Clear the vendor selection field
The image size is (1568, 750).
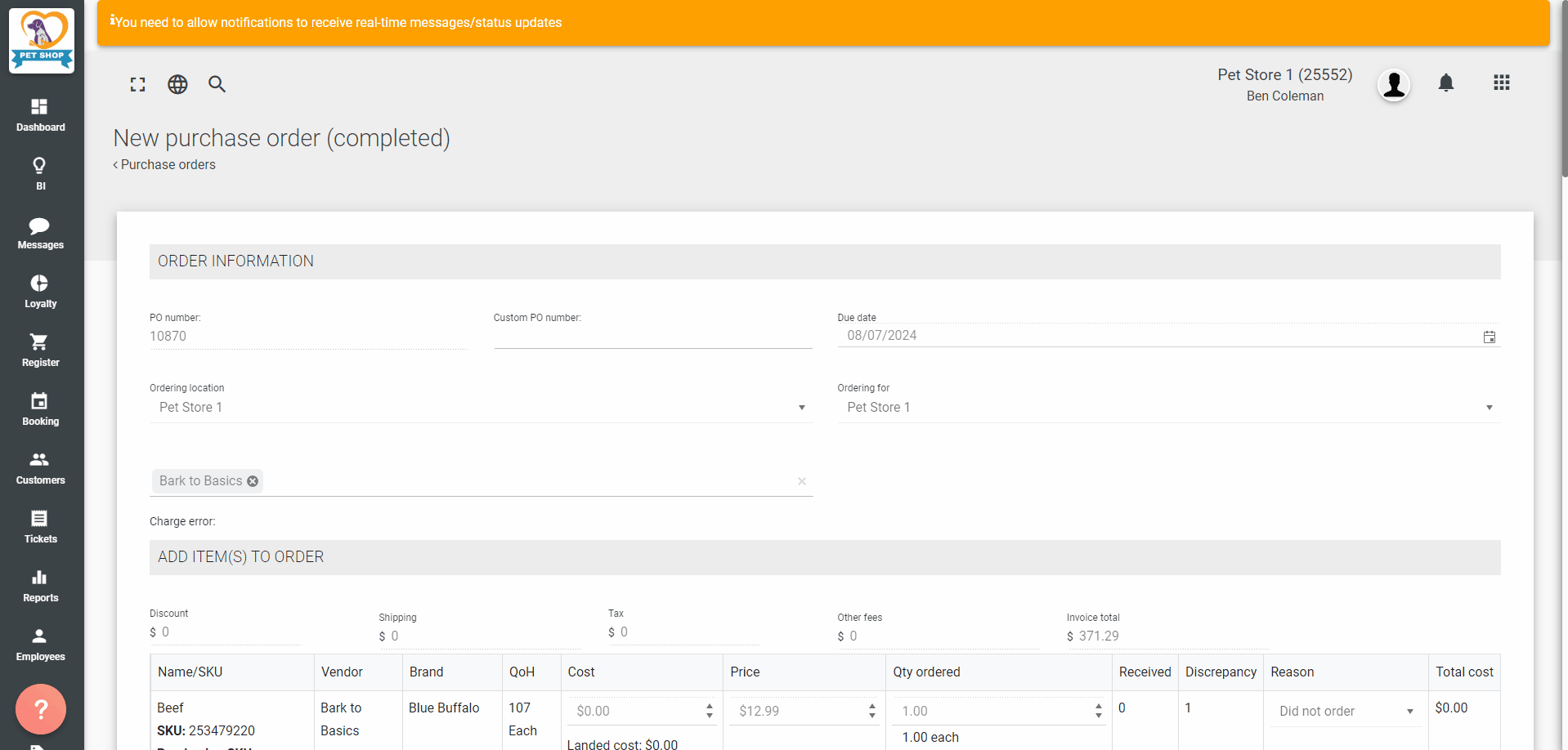coord(802,481)
